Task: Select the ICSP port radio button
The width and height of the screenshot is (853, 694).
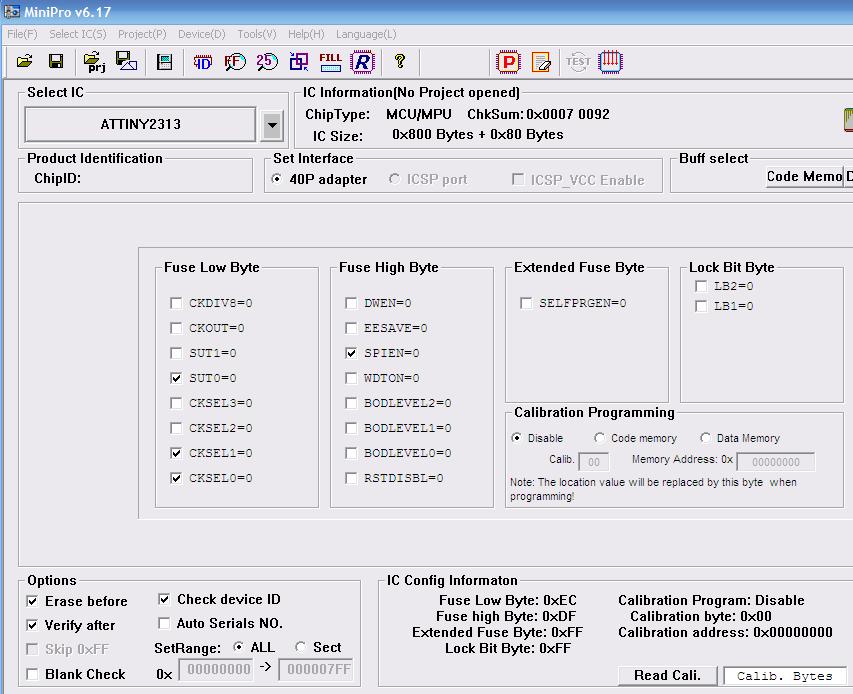Action: [x=394, y=179]
